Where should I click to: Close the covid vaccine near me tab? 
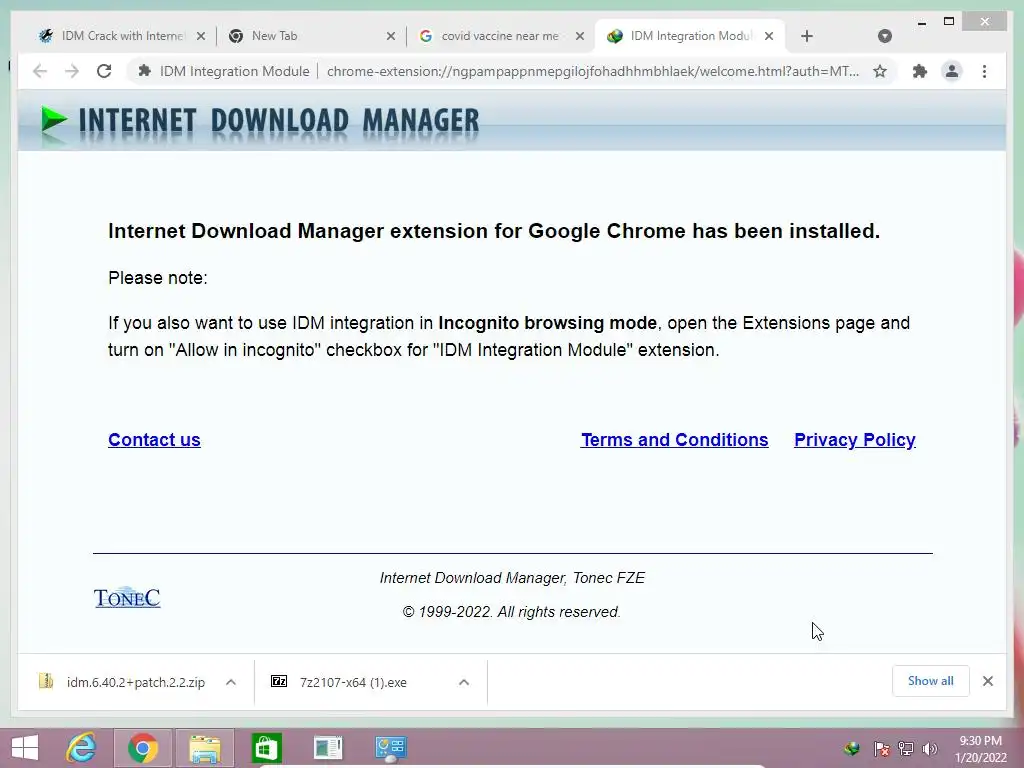pos(580,36)
